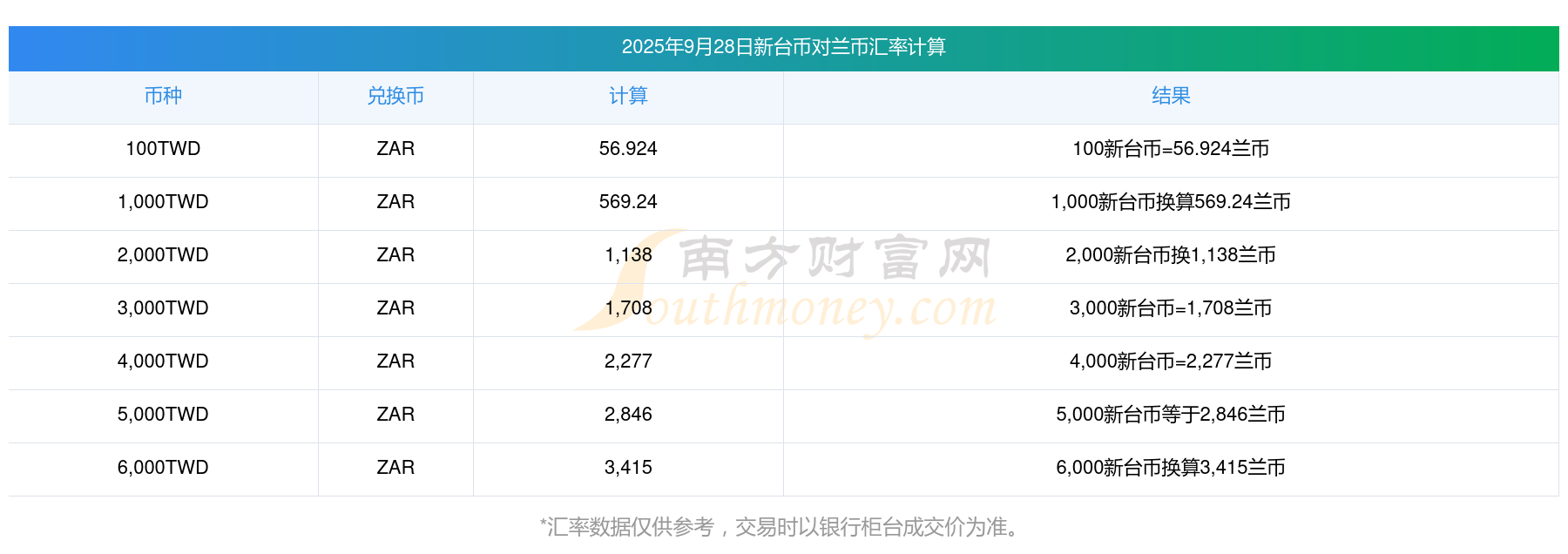The height and width of the screenshot is (554, 1568).
Task: Select the value 1,138
Action: [x=628, y=255]
